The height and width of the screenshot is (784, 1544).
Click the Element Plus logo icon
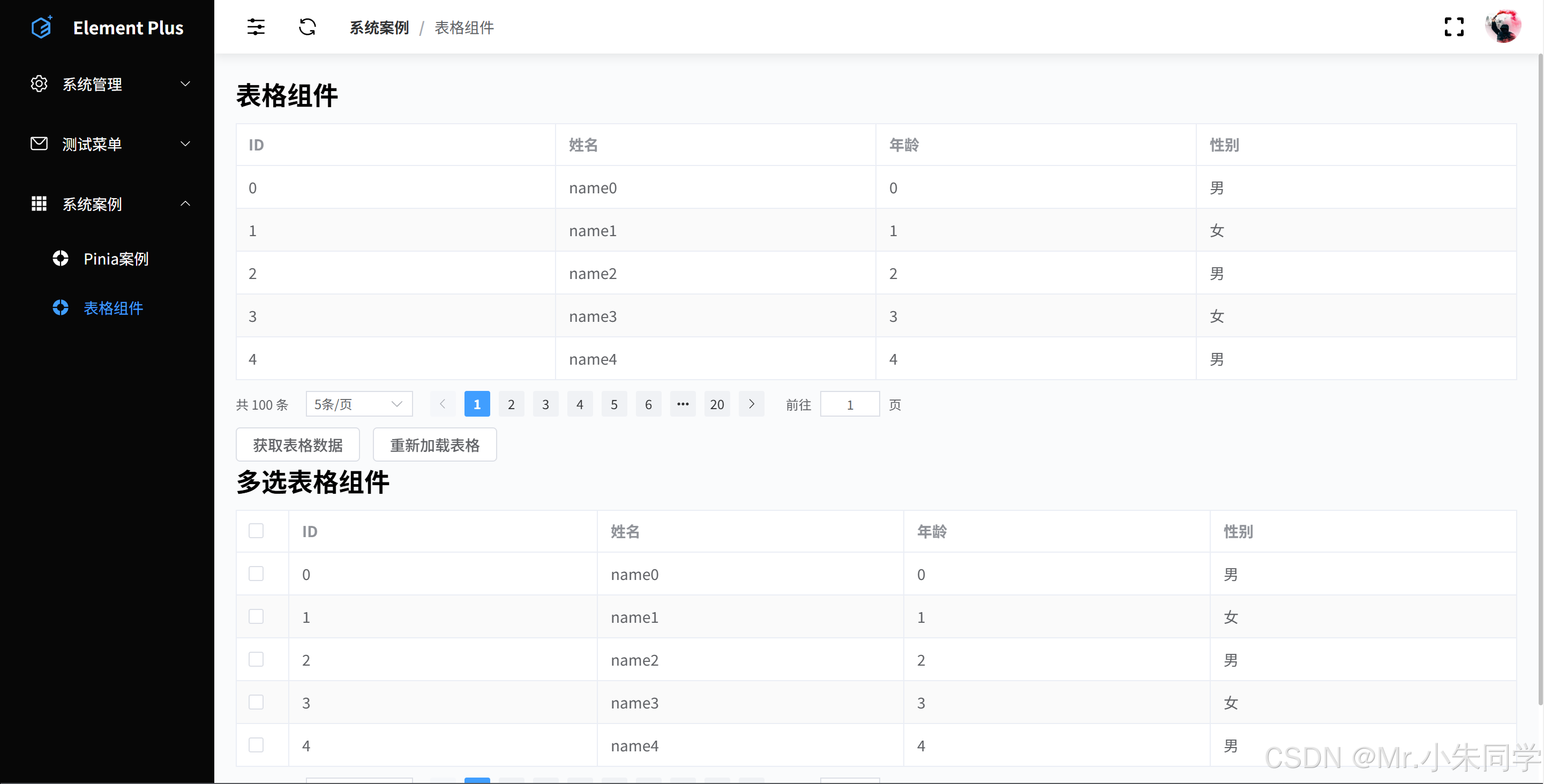pyautogui.click(x=41, y=27)
